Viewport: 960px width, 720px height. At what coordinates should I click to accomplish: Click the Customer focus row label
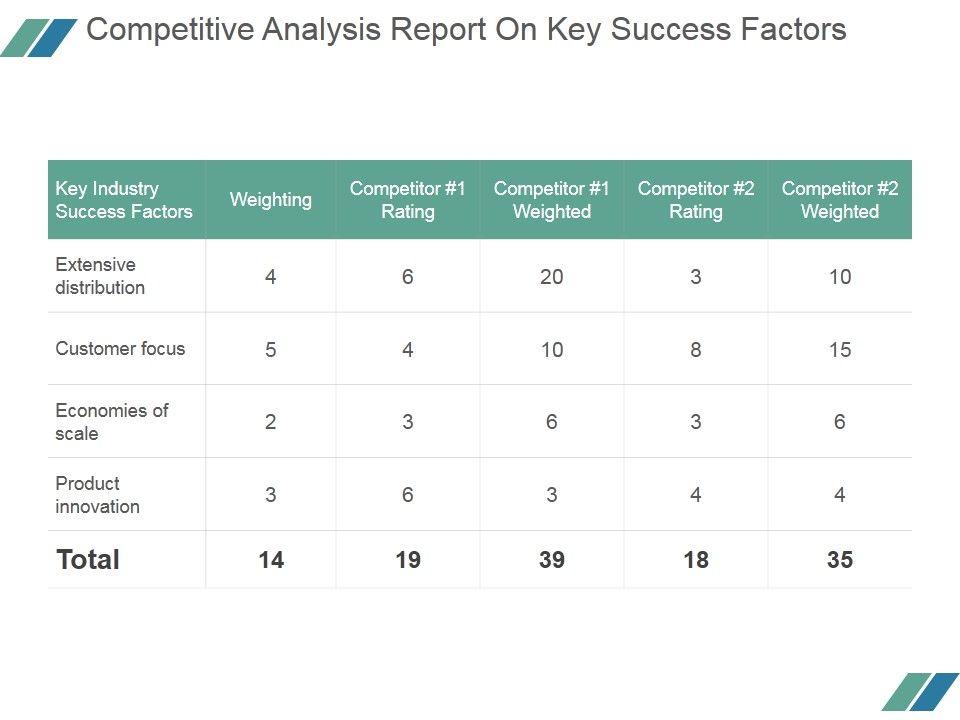(120, 349)
